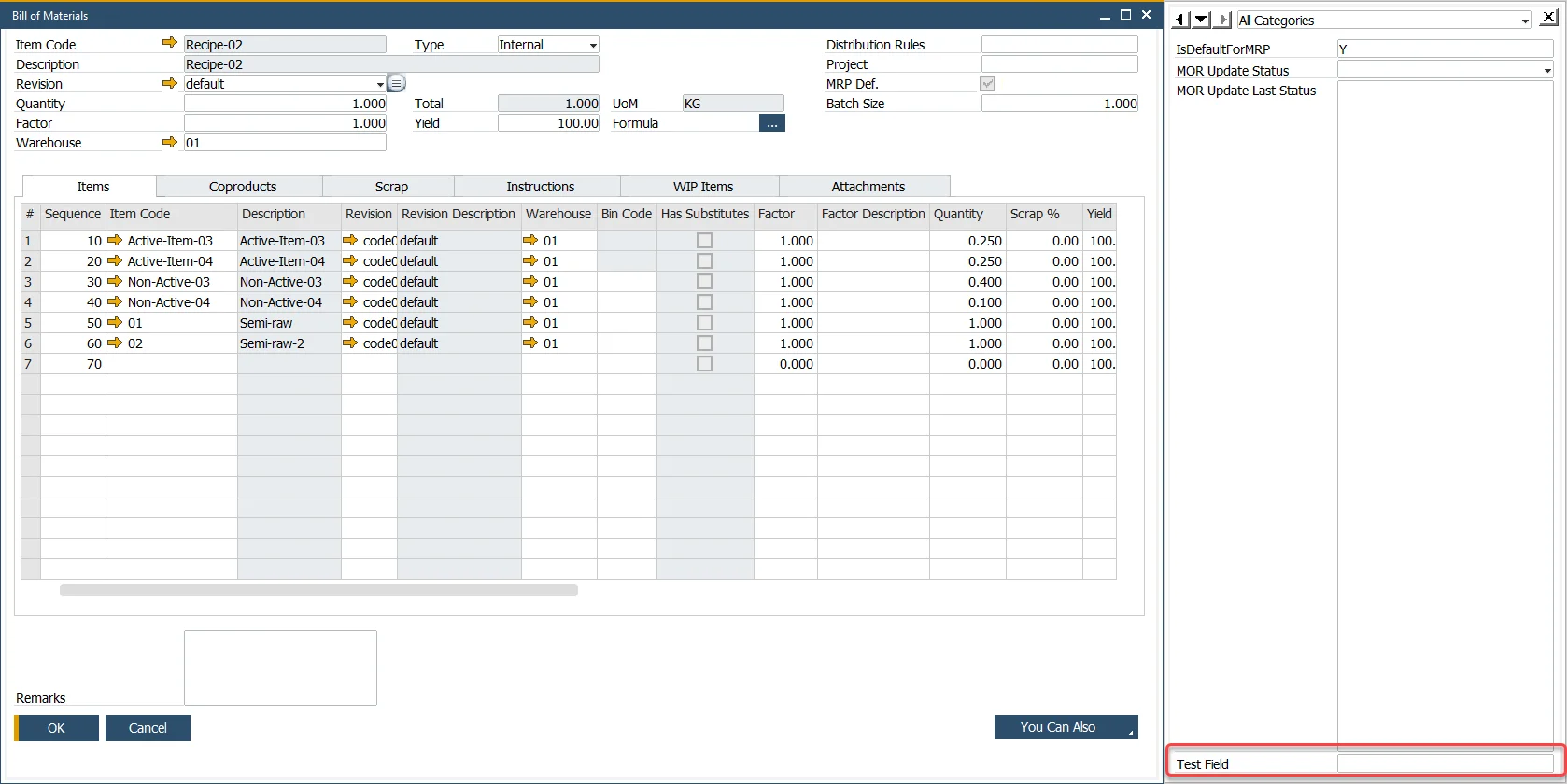
Task: Click the Warehouse link arrow in header
Action: (169, 142)
